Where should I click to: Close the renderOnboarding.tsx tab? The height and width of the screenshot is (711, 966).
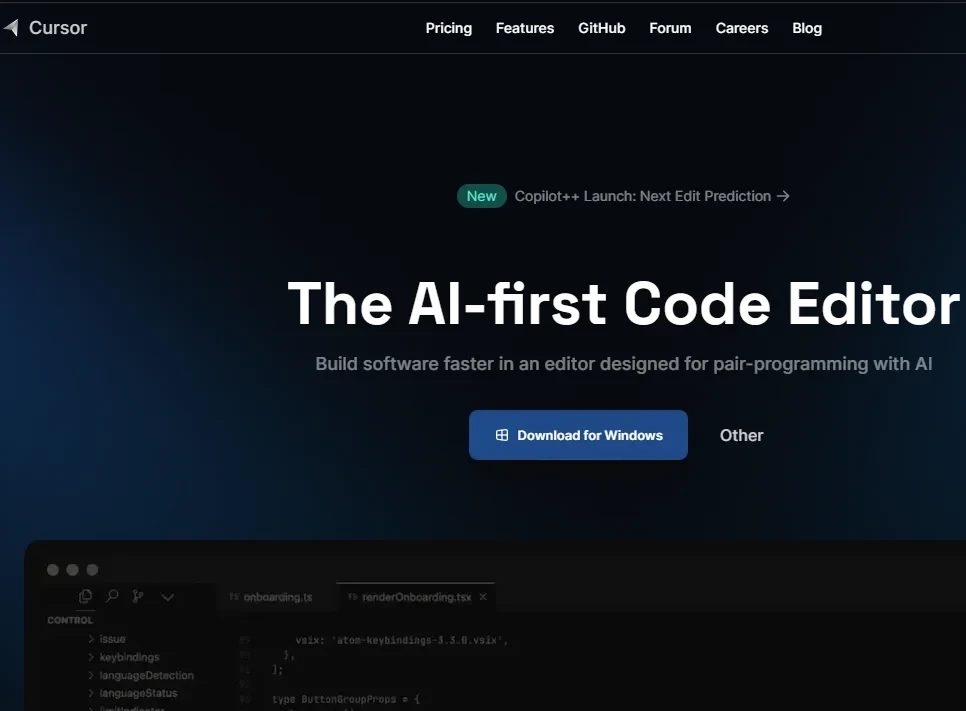coord(483,596)
